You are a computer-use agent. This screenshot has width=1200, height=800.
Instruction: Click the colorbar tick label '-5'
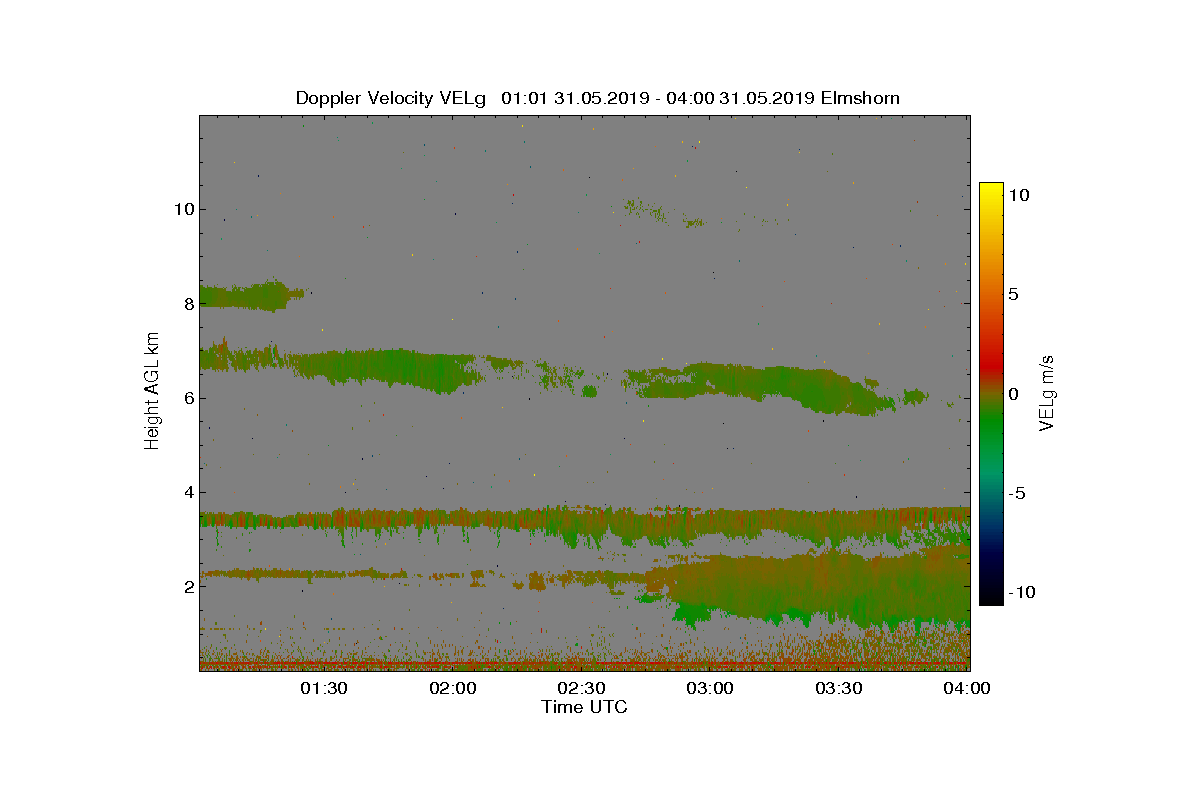click(1017, 493)
